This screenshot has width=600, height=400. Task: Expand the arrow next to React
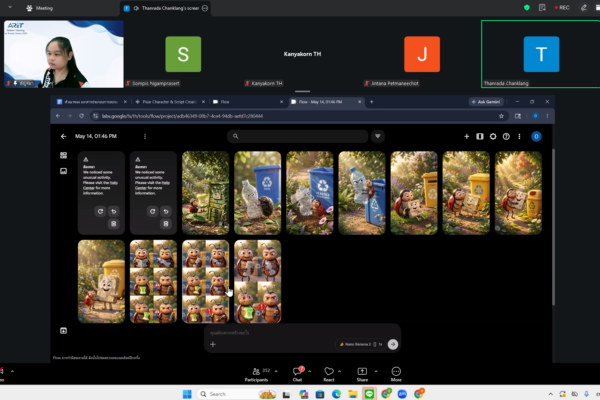pos(339,371)
